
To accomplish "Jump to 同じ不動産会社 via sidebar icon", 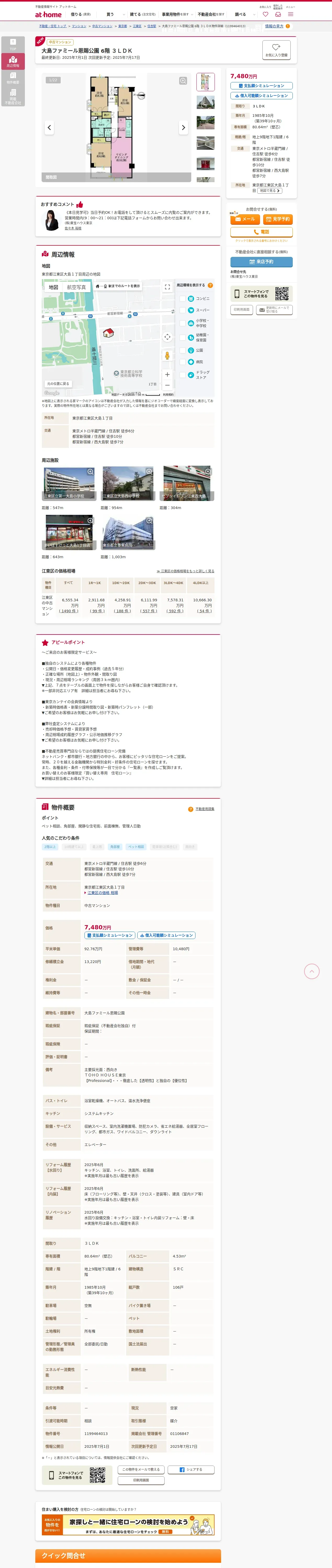I will (13, 97).
